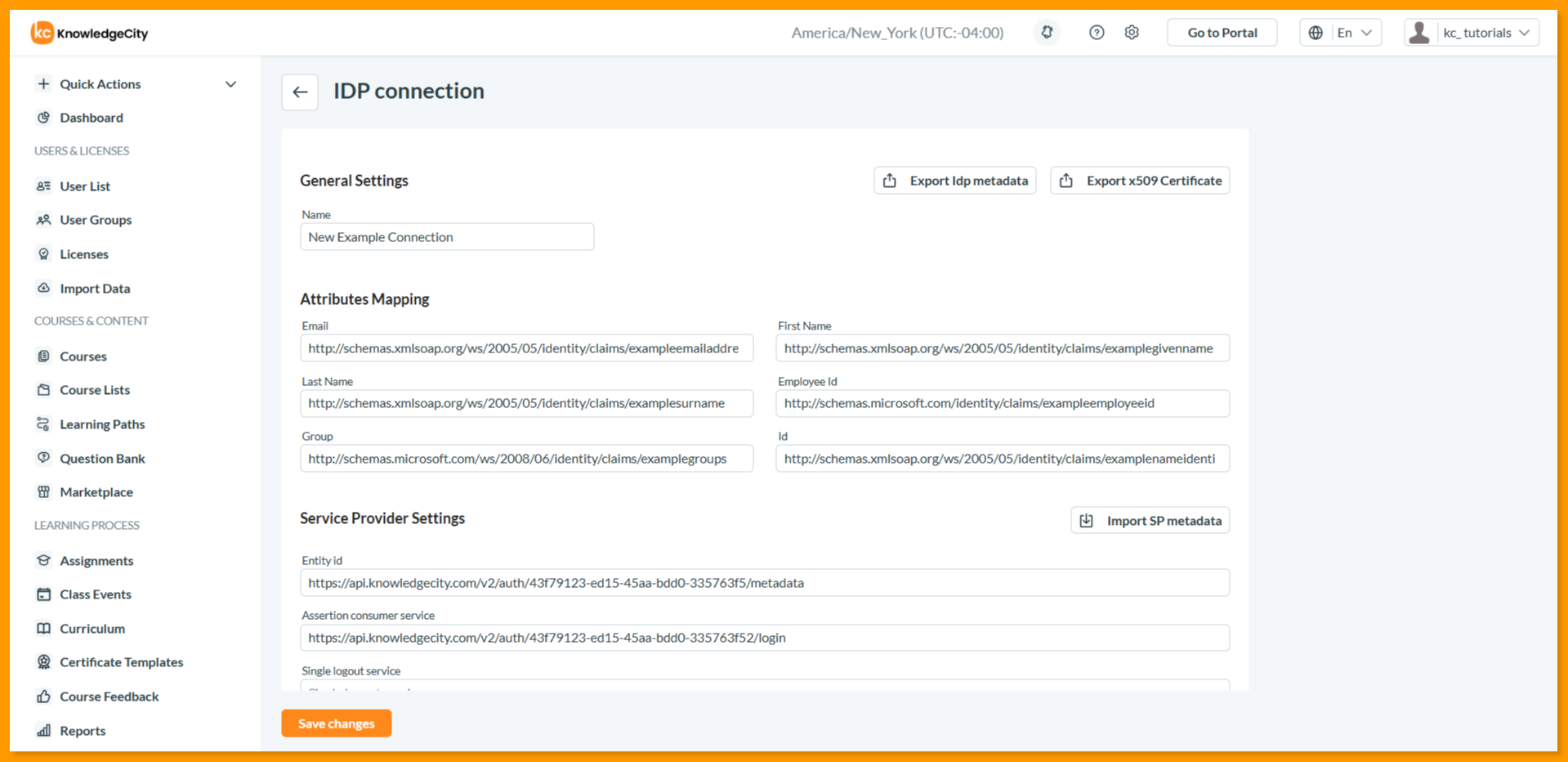1568x762 pixels.
Task: Open Question Bank in sidebar
Action: [102, 459]
